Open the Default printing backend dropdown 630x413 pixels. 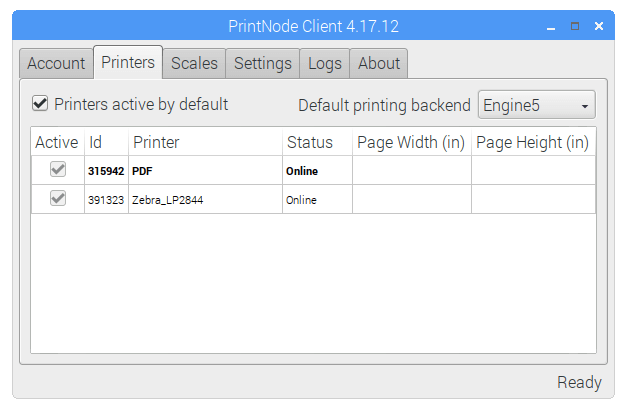tap(536, 105)
